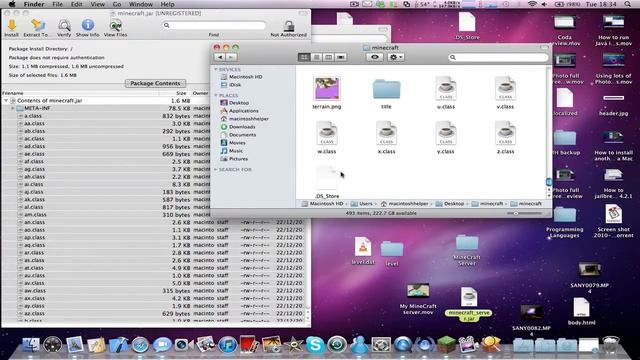Open the View menu
Viewport: 640px width, 360px height.
[x=98, y=4]
